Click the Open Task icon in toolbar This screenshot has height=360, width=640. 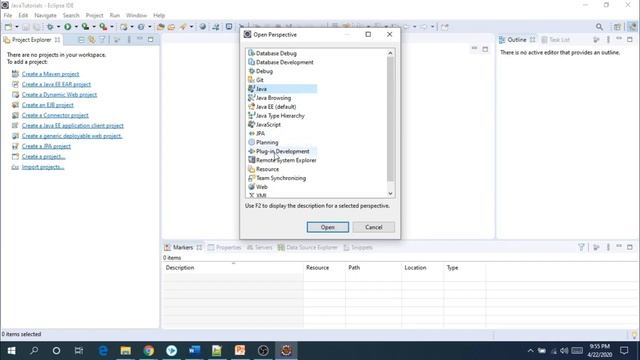(x=171, y=27)
